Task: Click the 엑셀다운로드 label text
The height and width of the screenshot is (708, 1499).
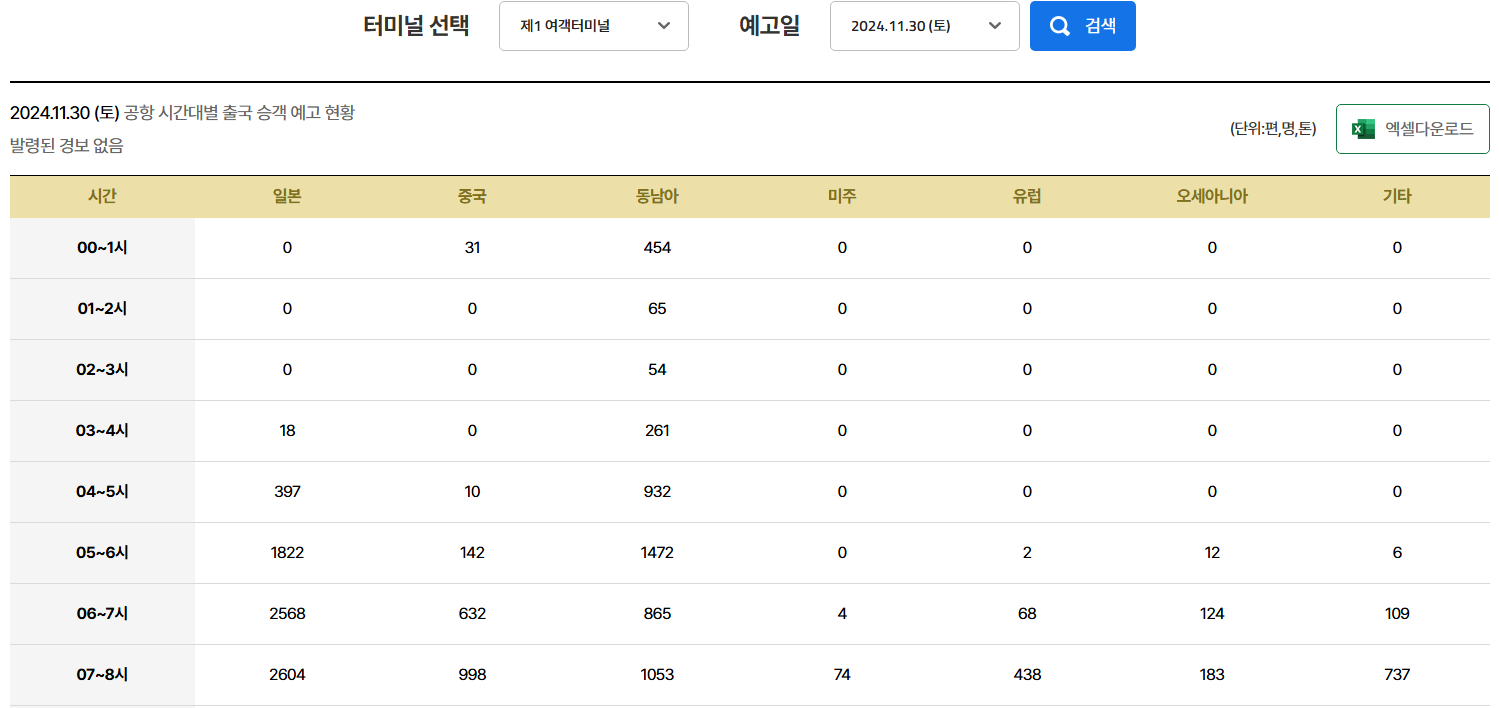Action: [x=1429, y=129]
